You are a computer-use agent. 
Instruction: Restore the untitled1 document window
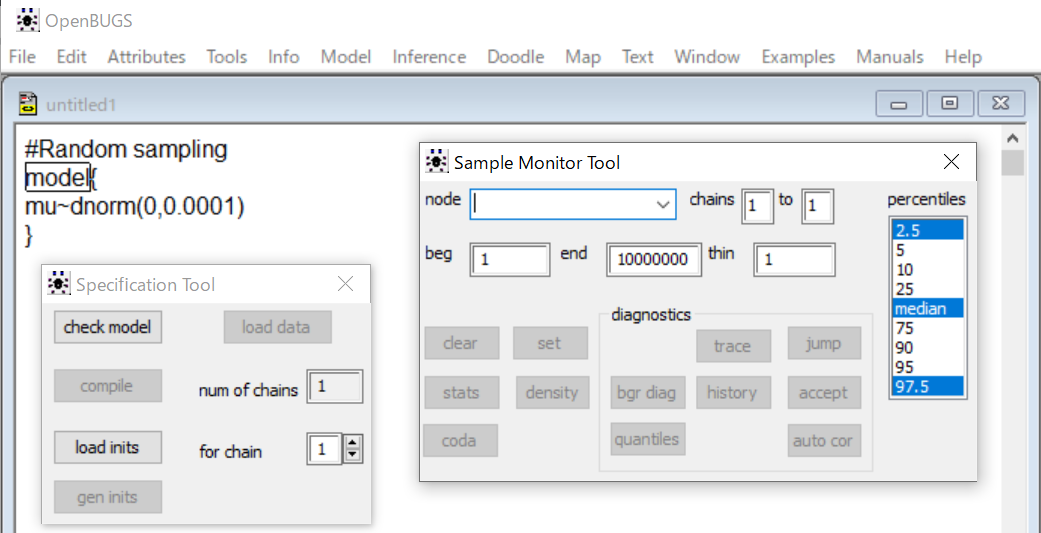click(950, 104)
